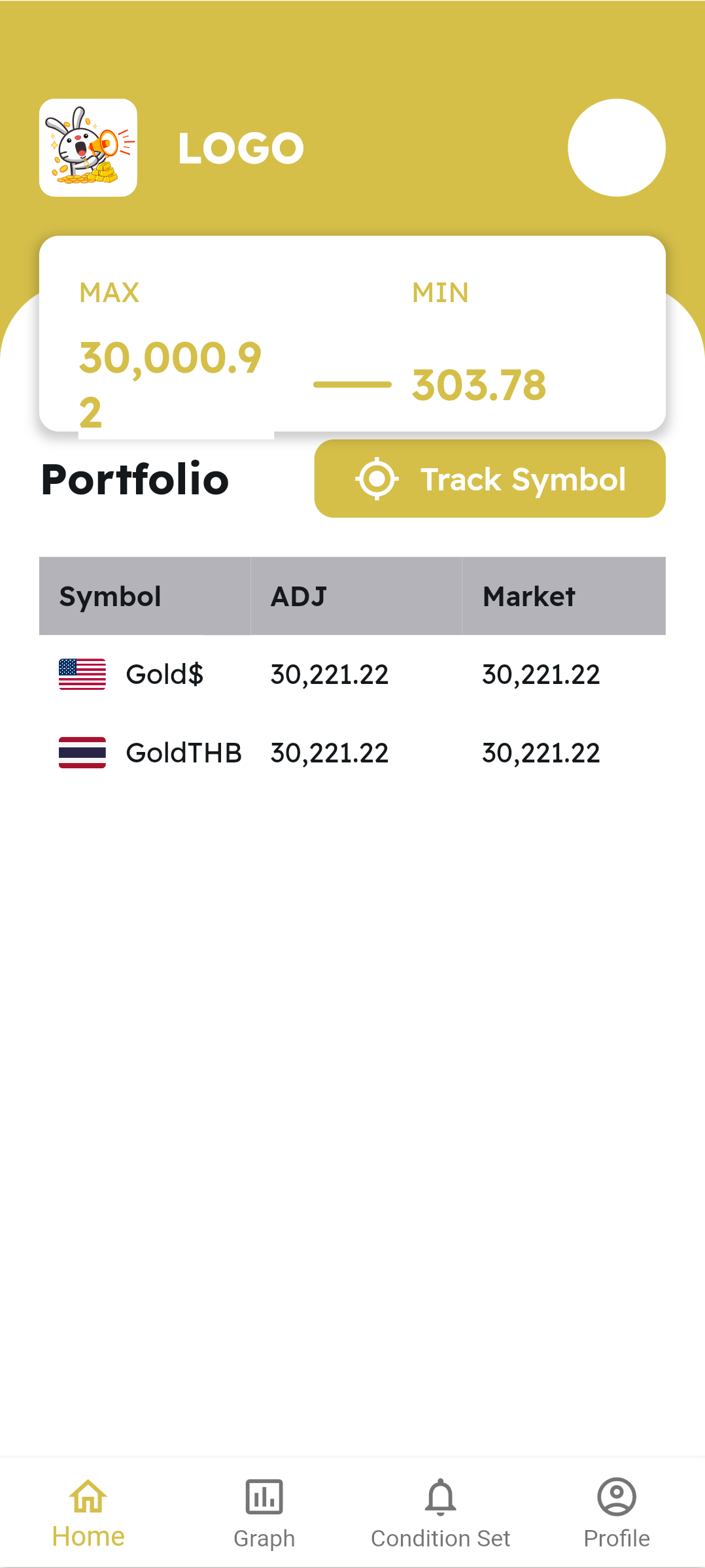Click the Symbol column header
This screenshot has width=705, height=1568.
click(x=111, y=596)
